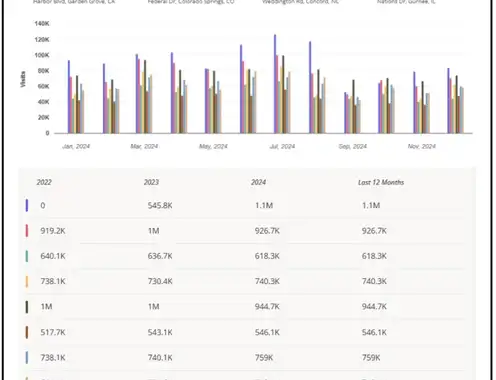Click the tallest purple bar above Jul, 2024

coord(275,84)
